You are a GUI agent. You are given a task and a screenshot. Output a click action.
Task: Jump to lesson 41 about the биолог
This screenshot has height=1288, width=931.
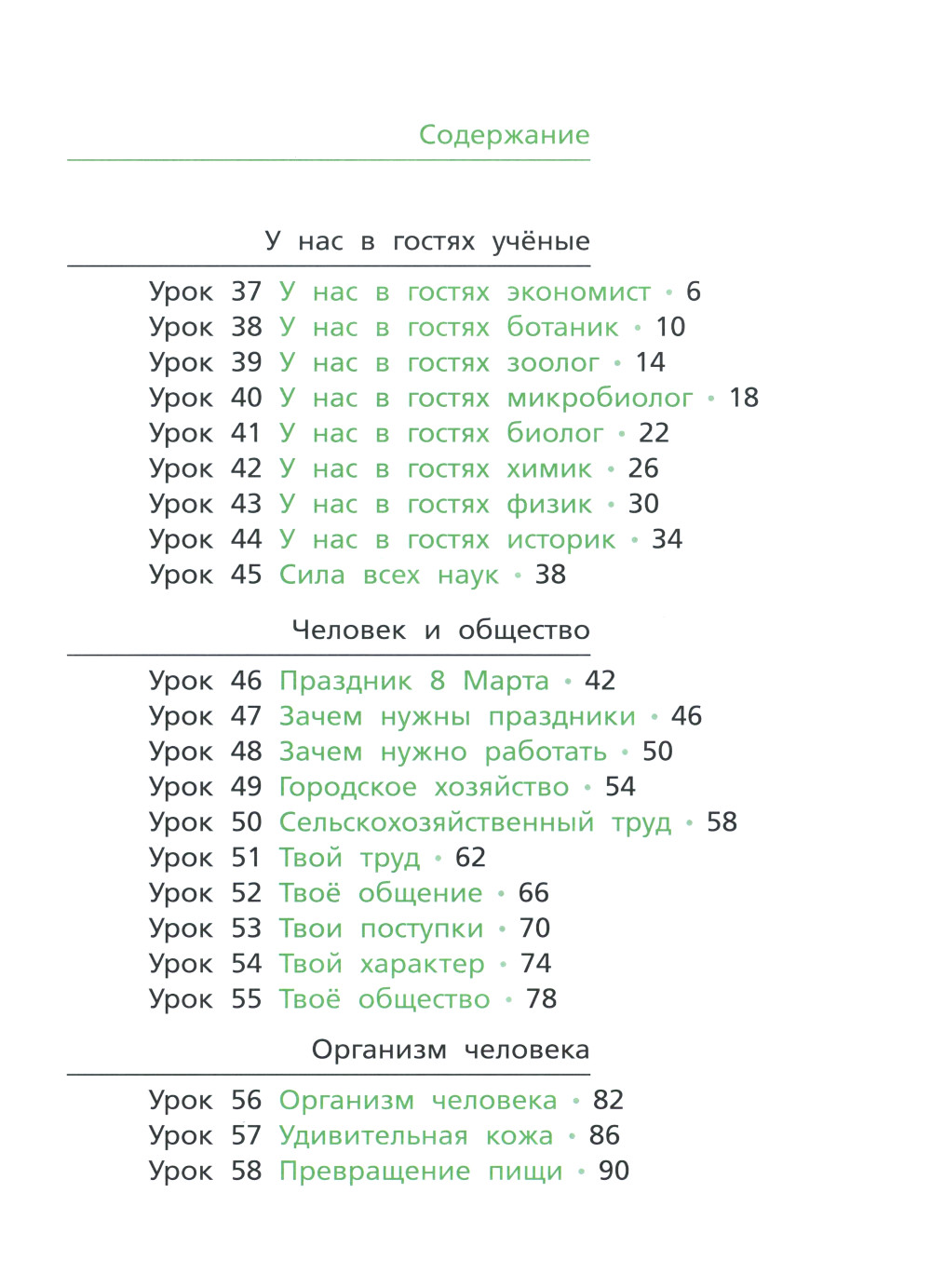[x=441, y=434]
